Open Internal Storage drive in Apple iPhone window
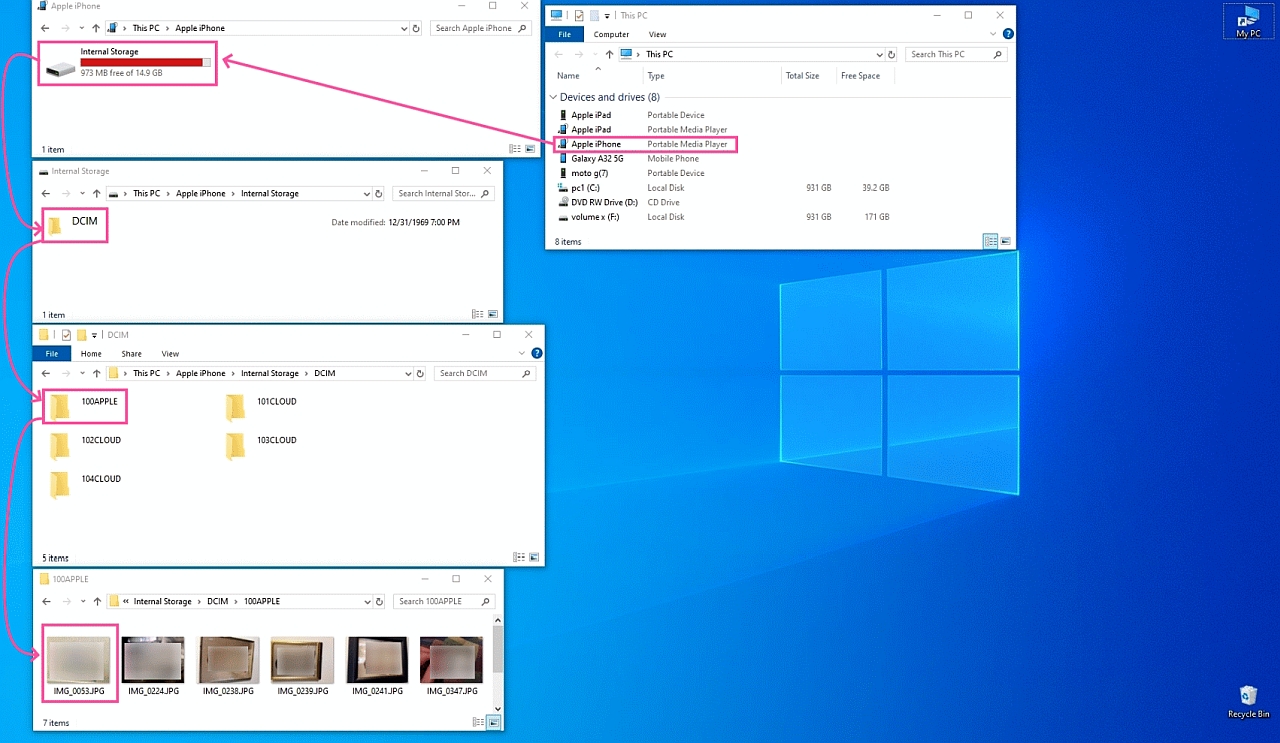This screenshot has height=743, width=1280. [127, 63]
